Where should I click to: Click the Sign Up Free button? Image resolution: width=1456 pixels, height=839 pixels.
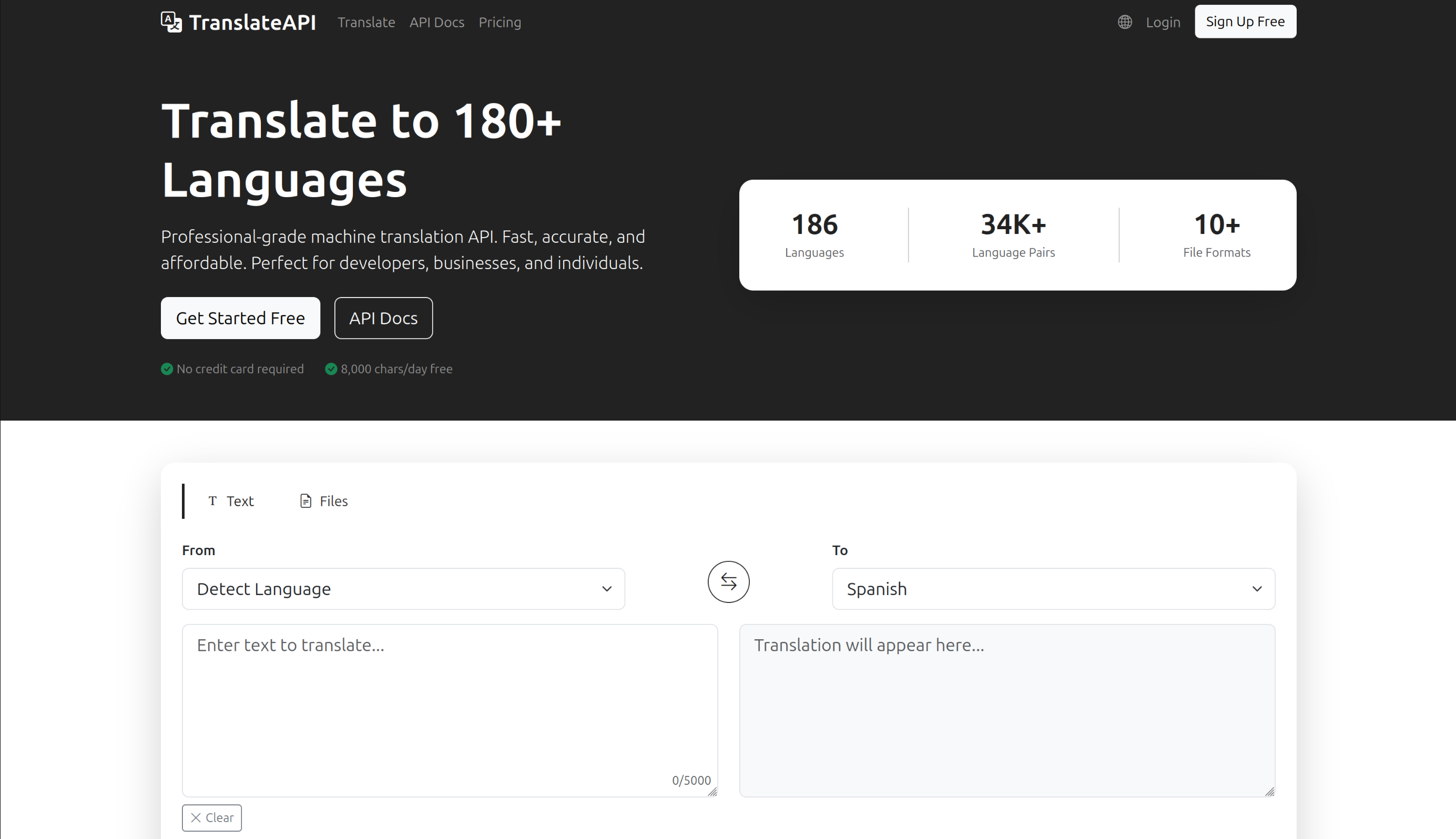1245,22
